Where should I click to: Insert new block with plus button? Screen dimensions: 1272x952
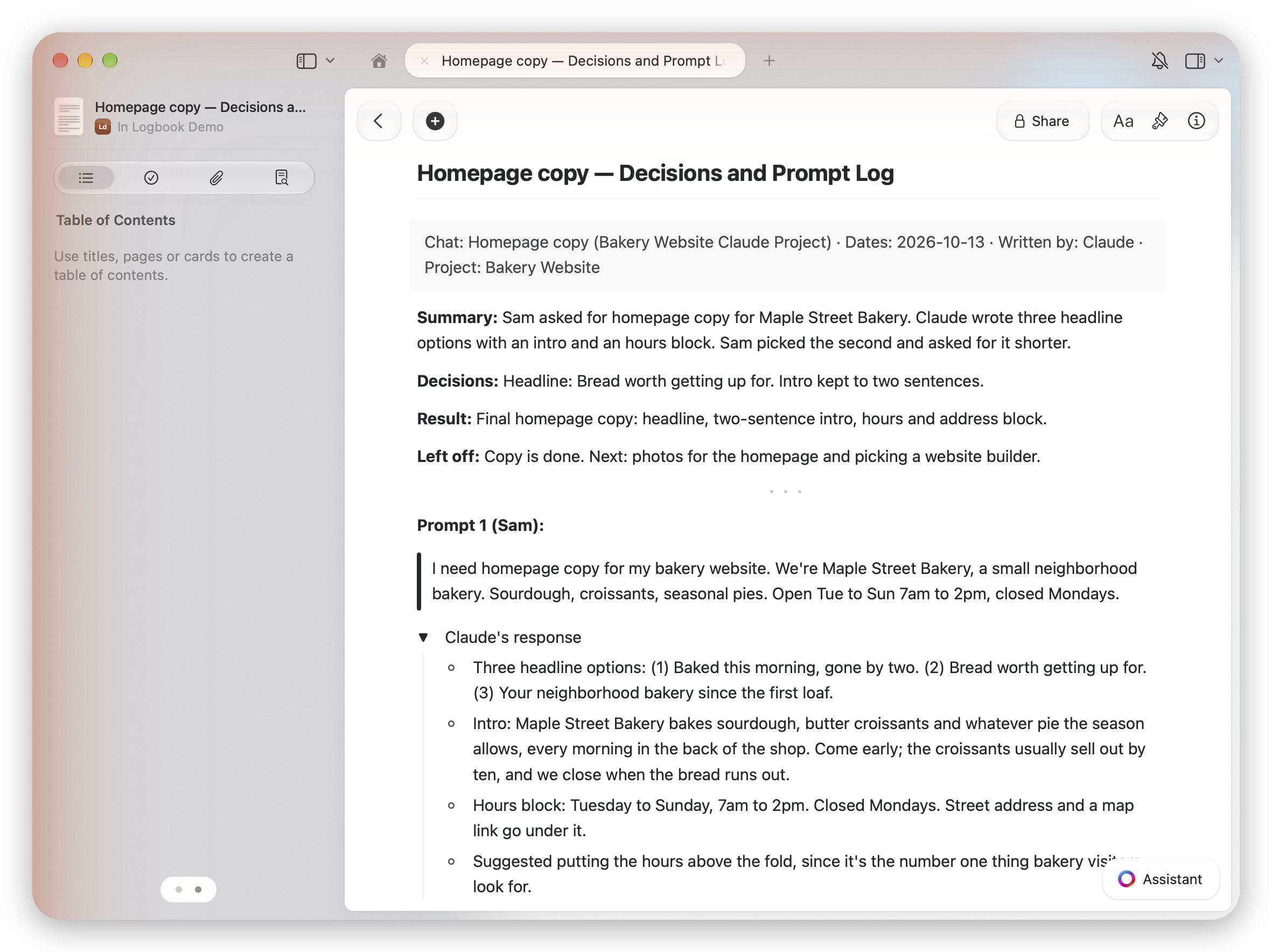[435, 121]
